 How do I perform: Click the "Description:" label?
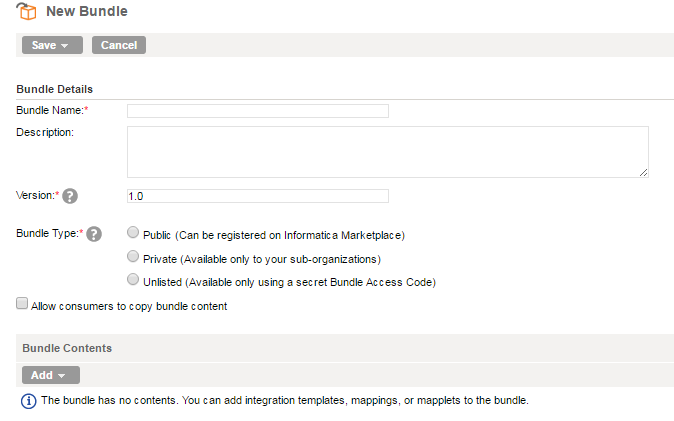[x=45, y=132]
